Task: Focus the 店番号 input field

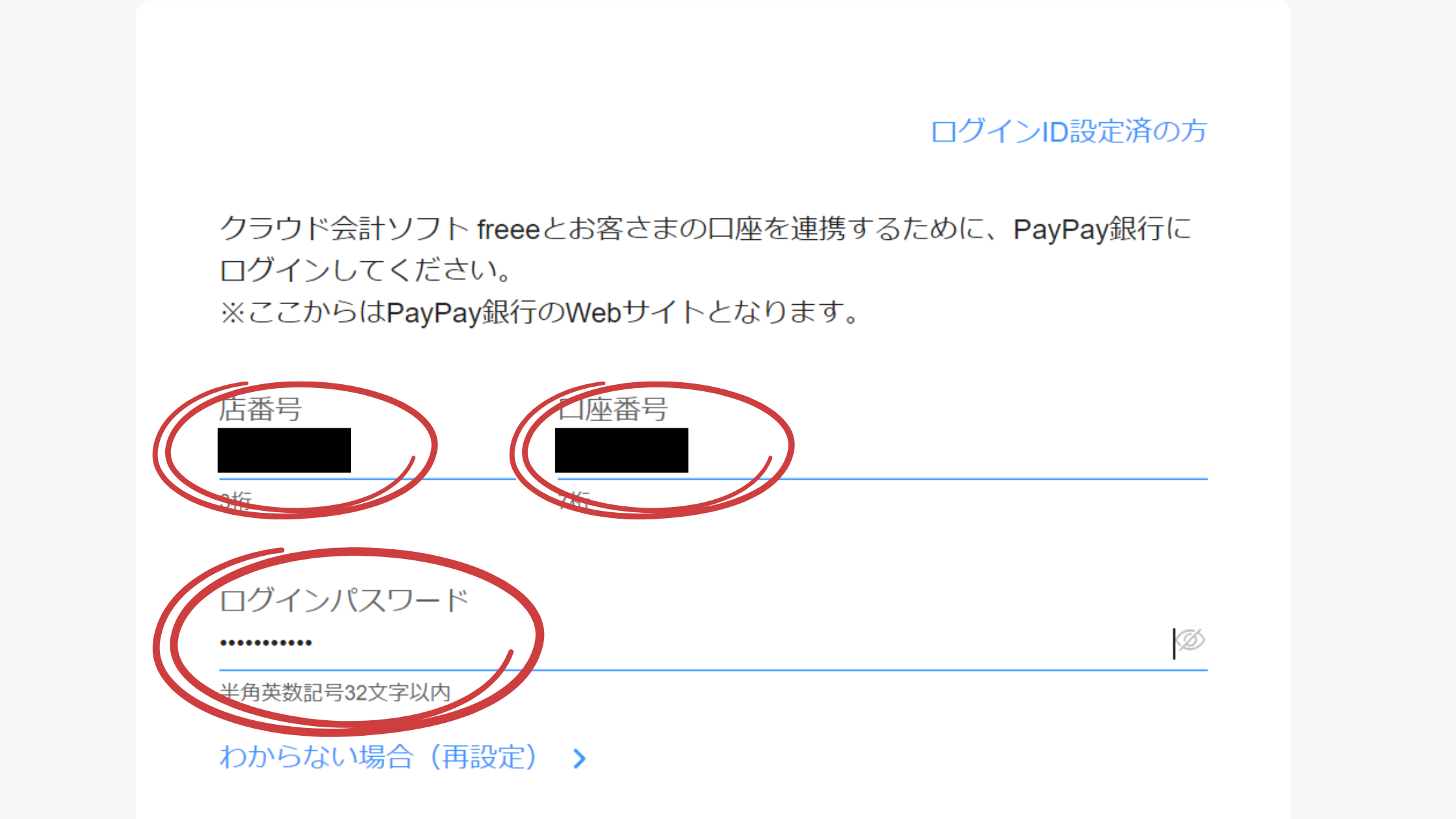Action: point(367,451)
